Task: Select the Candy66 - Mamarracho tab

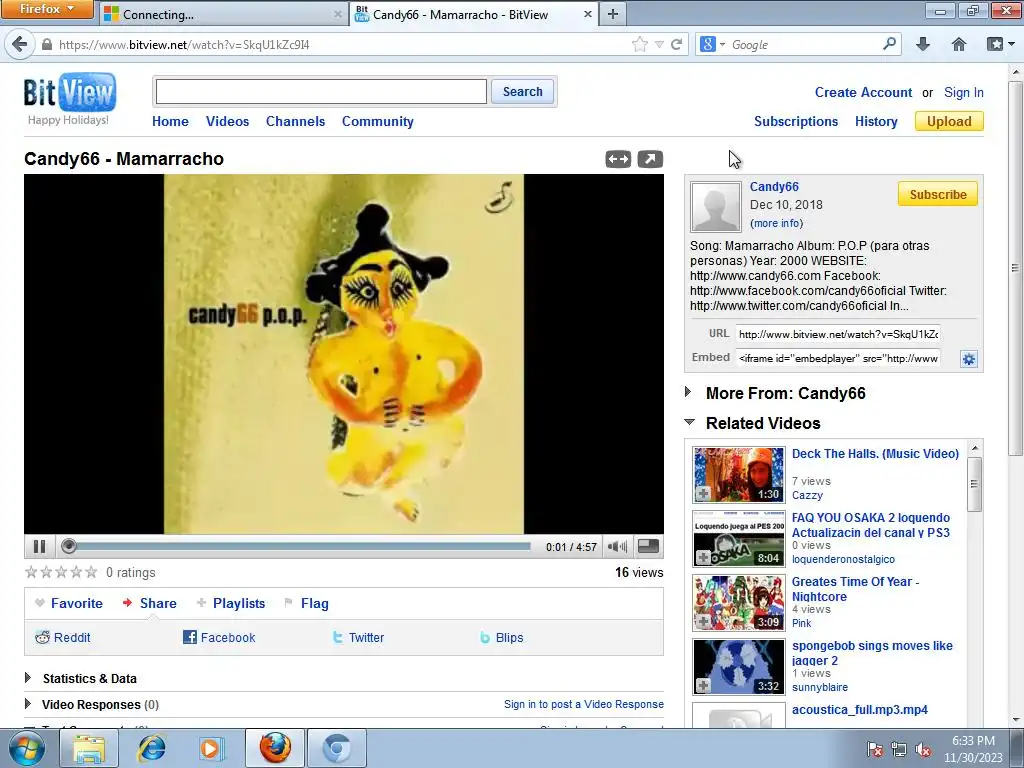Action: click(473, 14)
